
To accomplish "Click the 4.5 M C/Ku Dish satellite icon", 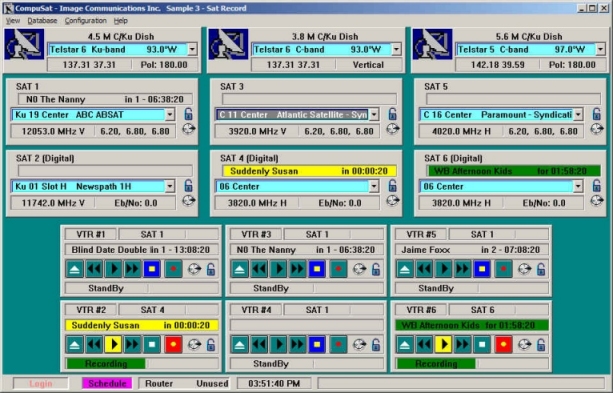I will click(24, 44).
